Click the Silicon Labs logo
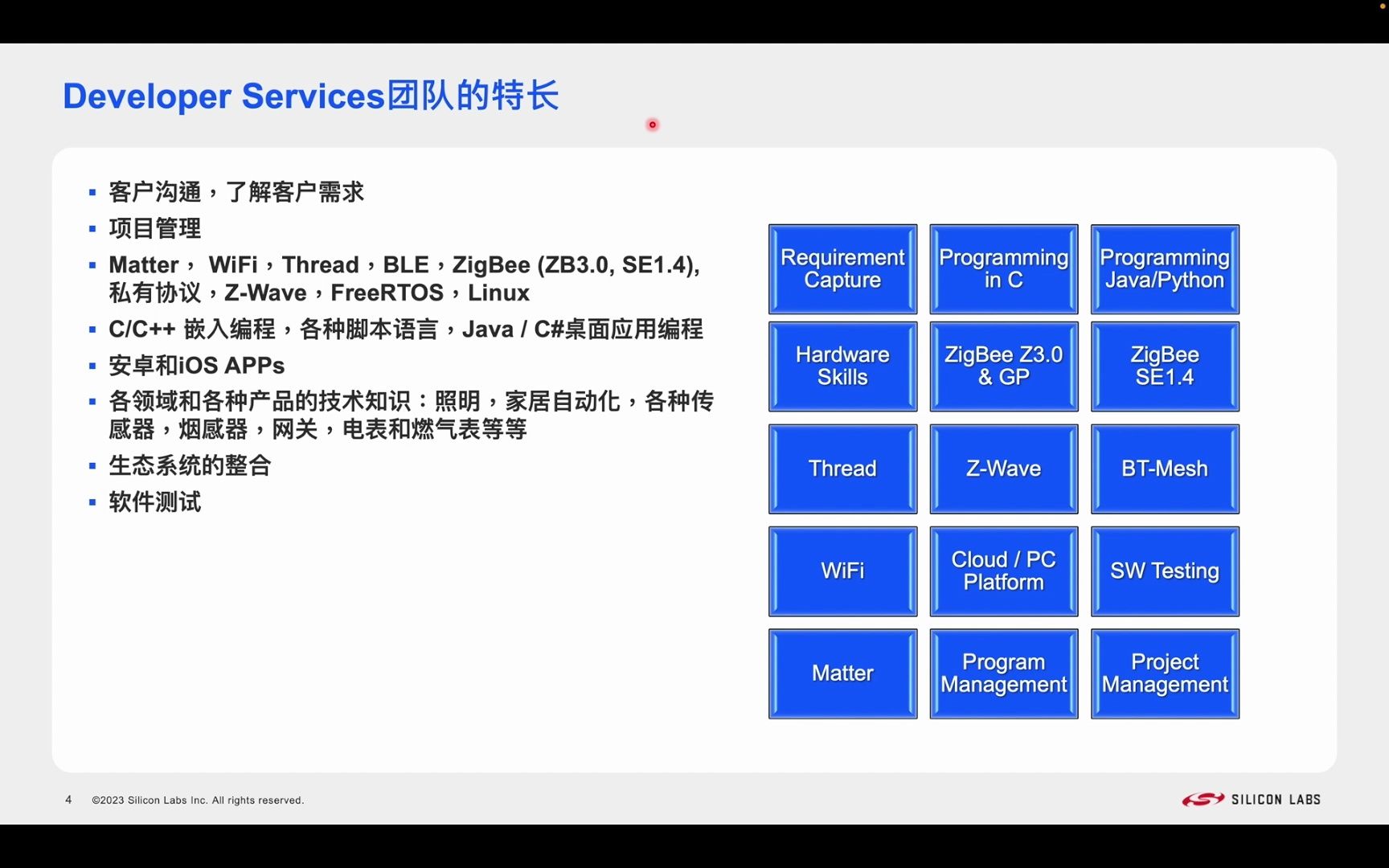The image size is (1389, 868). (1251, 799)
